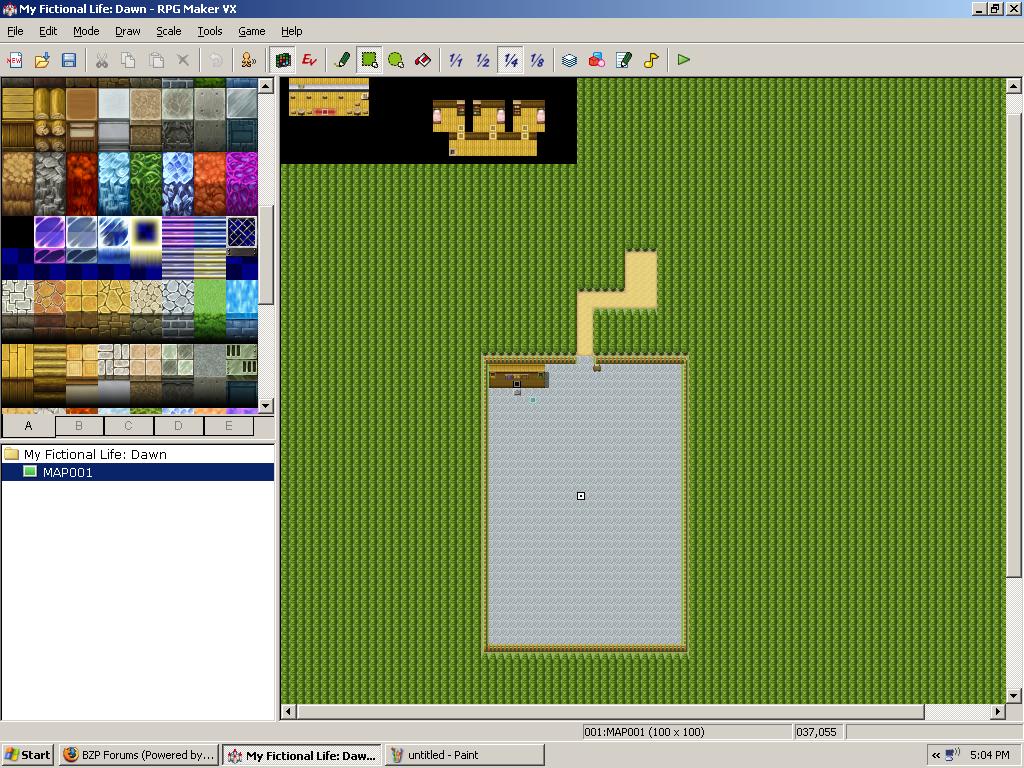Select the Flood Fill tool
The width and height of the screenshot is (1024, 768).
(423, 59)
